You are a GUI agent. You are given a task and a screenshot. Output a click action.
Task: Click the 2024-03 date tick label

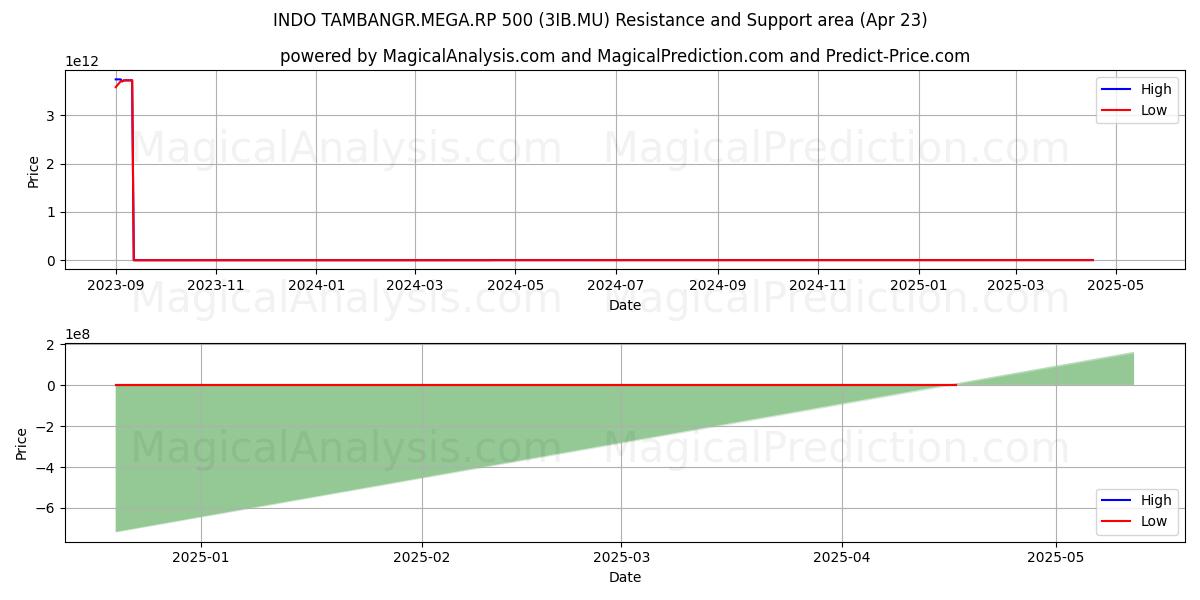pyautogui.click(x=415, y=285)
